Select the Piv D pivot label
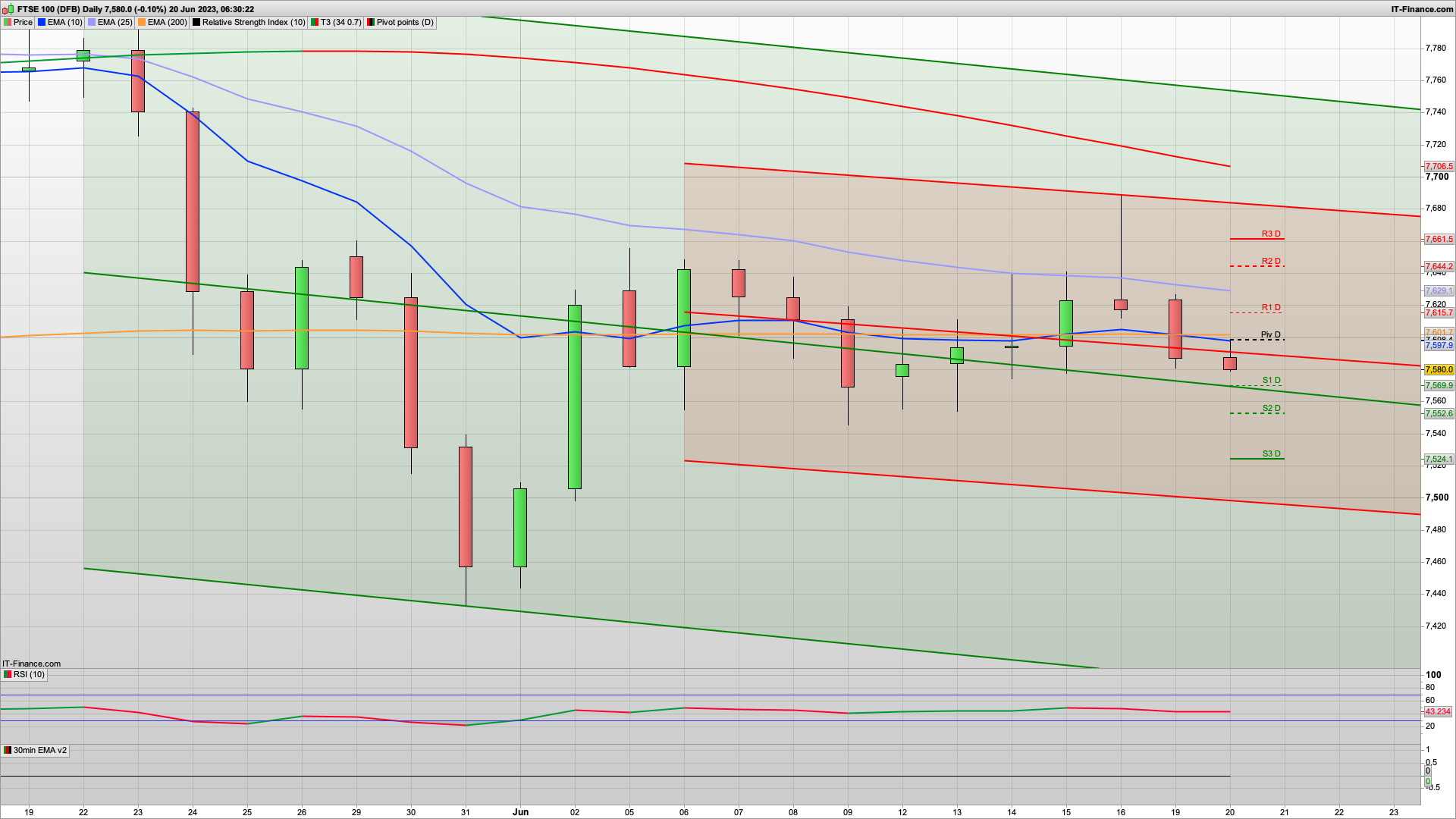This screenshot has width=1456, height=819. 1271,334
